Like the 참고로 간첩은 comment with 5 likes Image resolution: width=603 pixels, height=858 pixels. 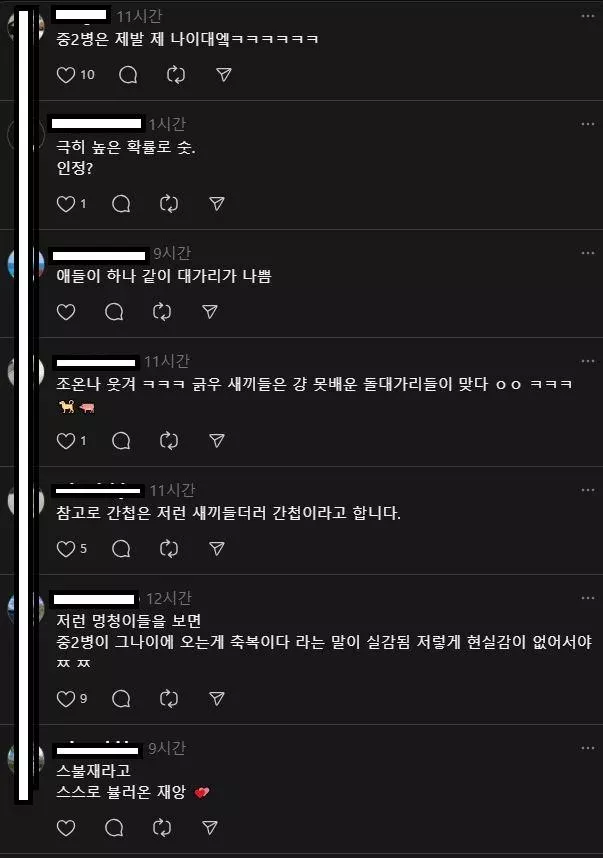coord(66,548)
